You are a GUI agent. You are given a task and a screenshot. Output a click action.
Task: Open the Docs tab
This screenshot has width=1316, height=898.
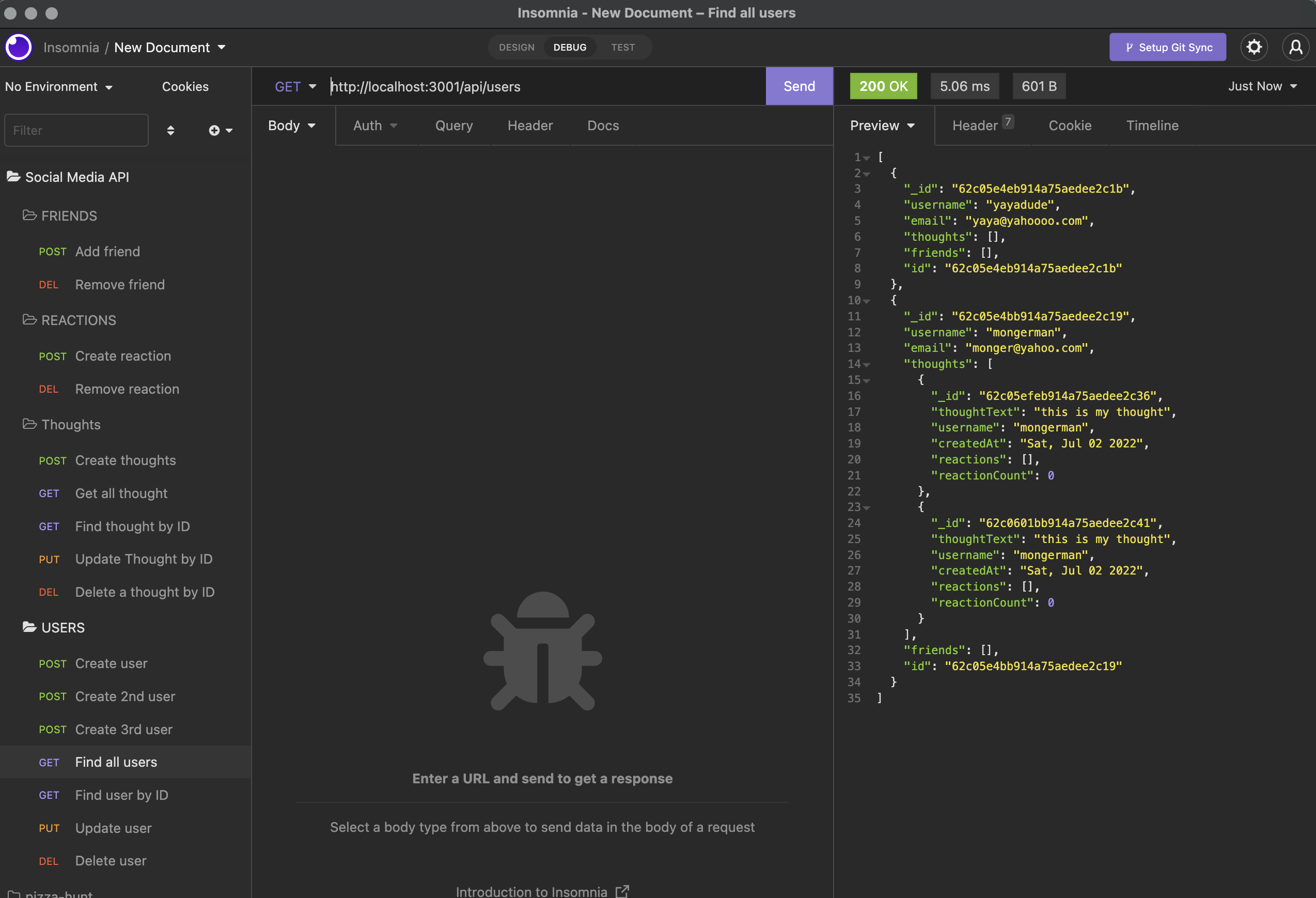tap(603, 125)
